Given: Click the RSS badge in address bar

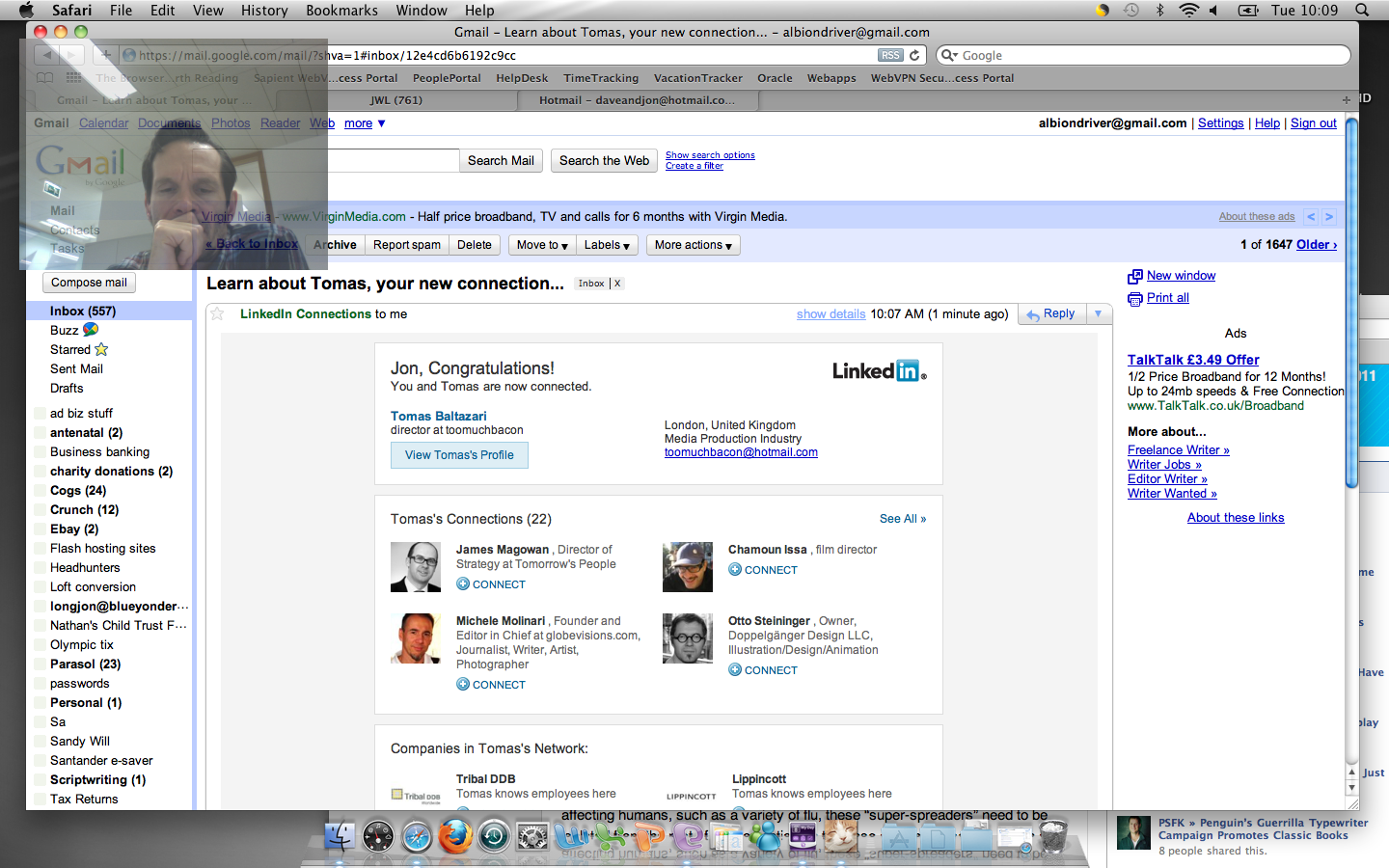Looking at the screenshot, I should [x=890, y=55].
